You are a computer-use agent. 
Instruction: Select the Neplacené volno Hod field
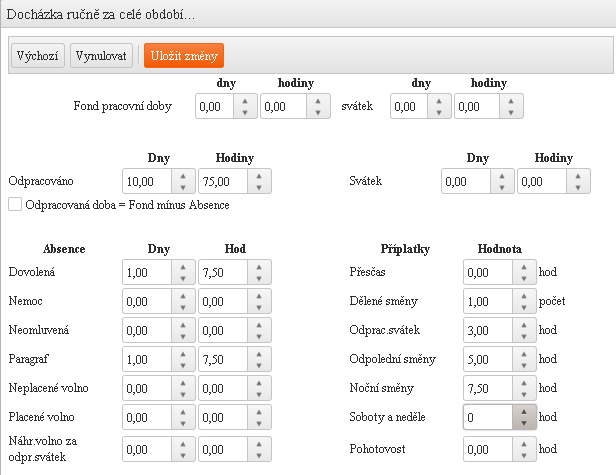[222, 387]
